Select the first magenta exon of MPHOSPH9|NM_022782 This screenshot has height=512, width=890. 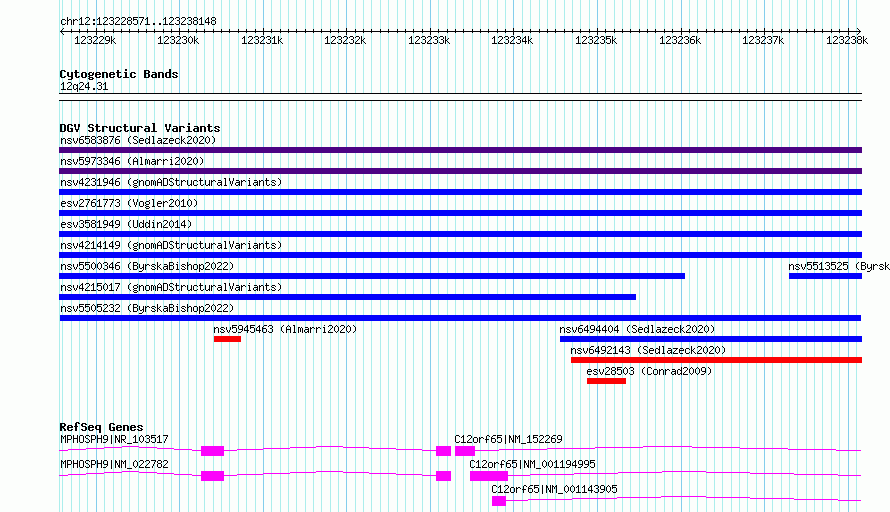212,476
